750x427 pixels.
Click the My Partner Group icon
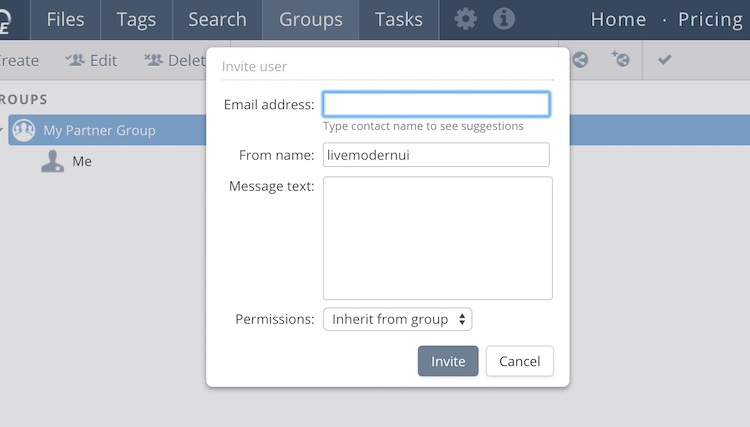coord(25,130)
